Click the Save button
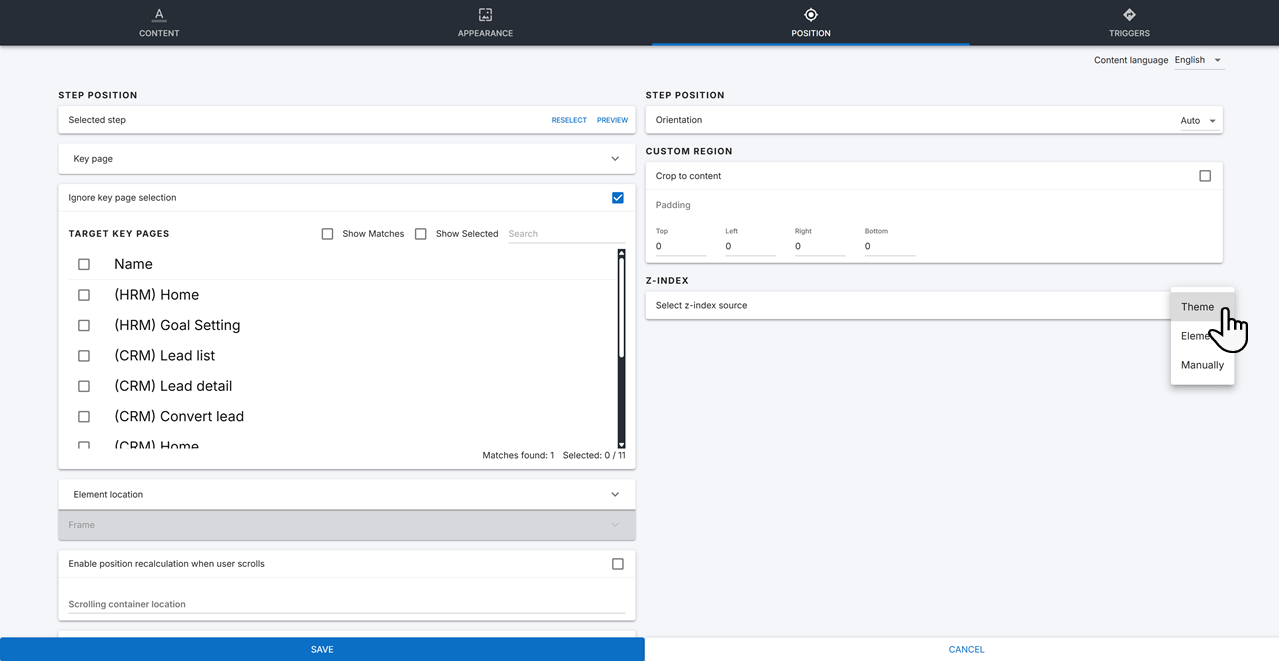1279x661 pixels. point(322,649)
